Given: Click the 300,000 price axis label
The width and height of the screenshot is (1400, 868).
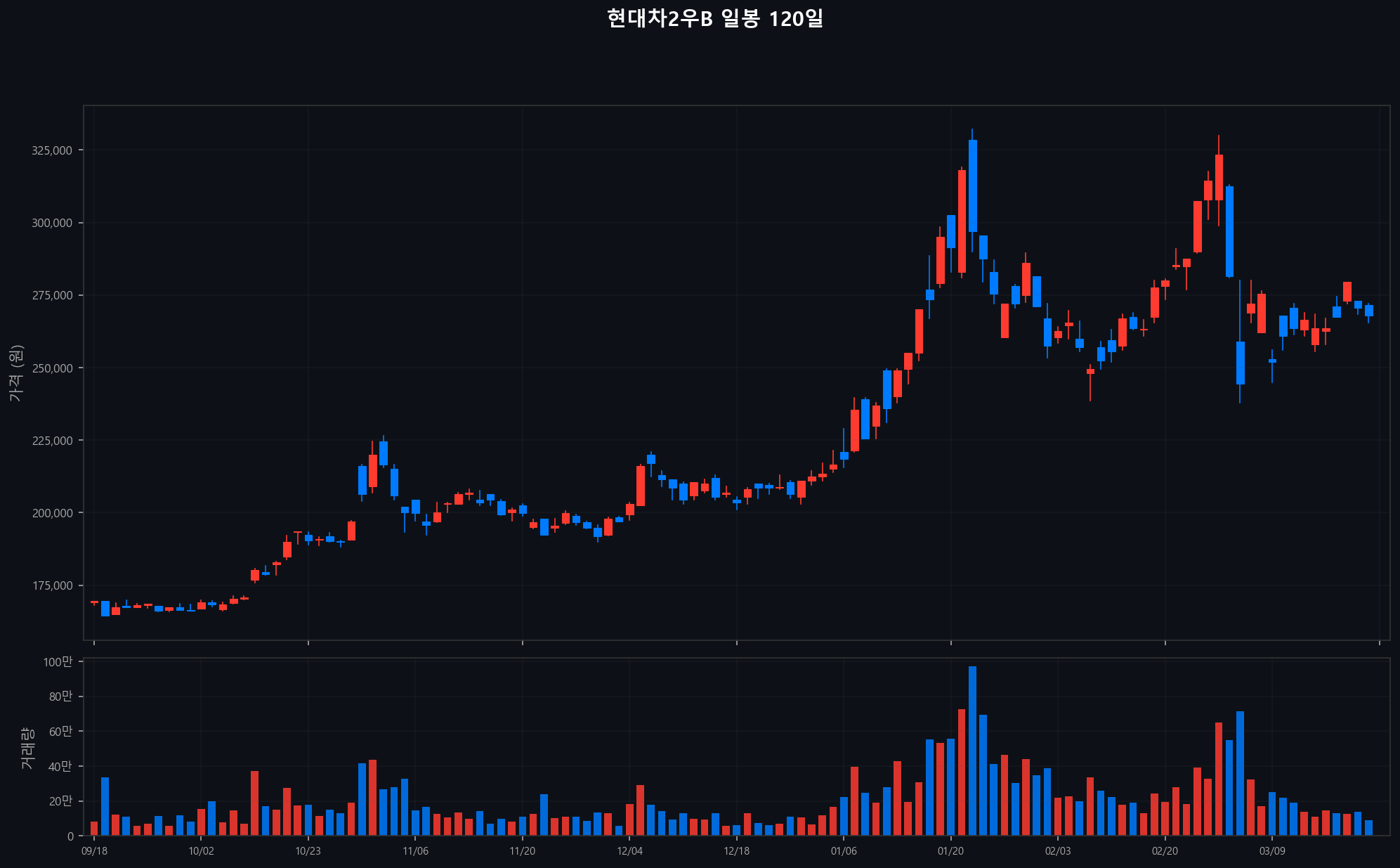Looking at the screenshot, I should click(53, 223).
